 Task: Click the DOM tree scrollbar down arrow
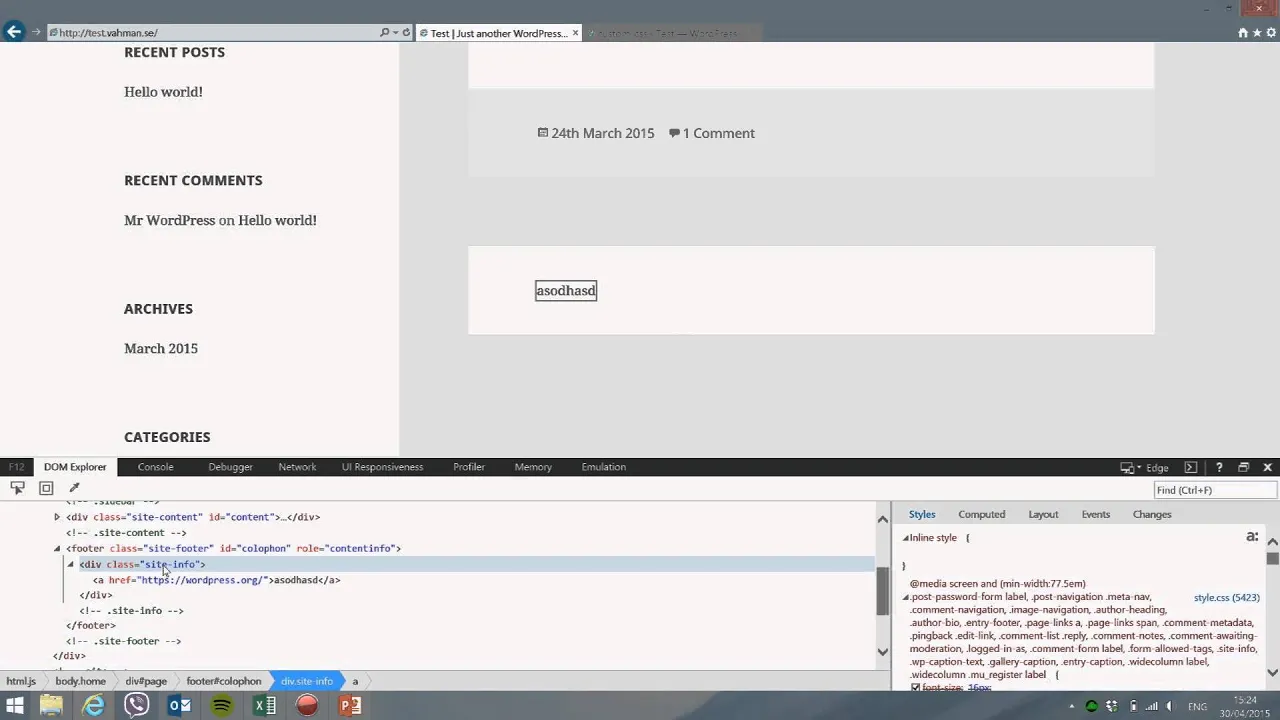[883, 652]
